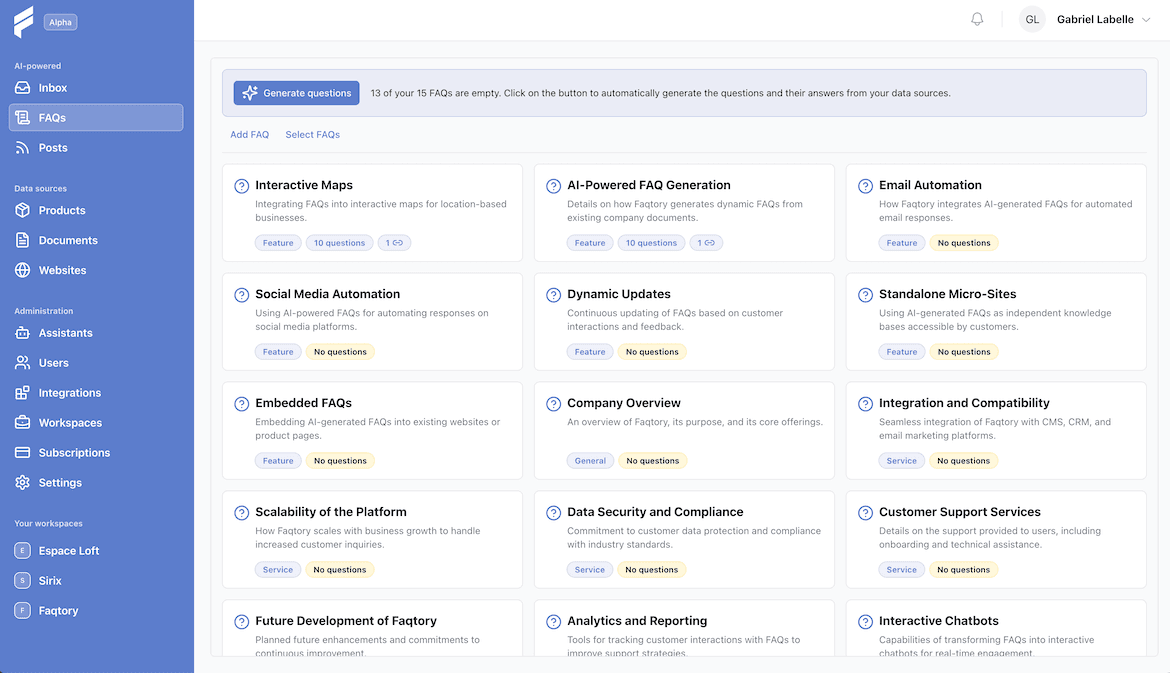Open Subscriptions label under Administration

coord(75,452)
